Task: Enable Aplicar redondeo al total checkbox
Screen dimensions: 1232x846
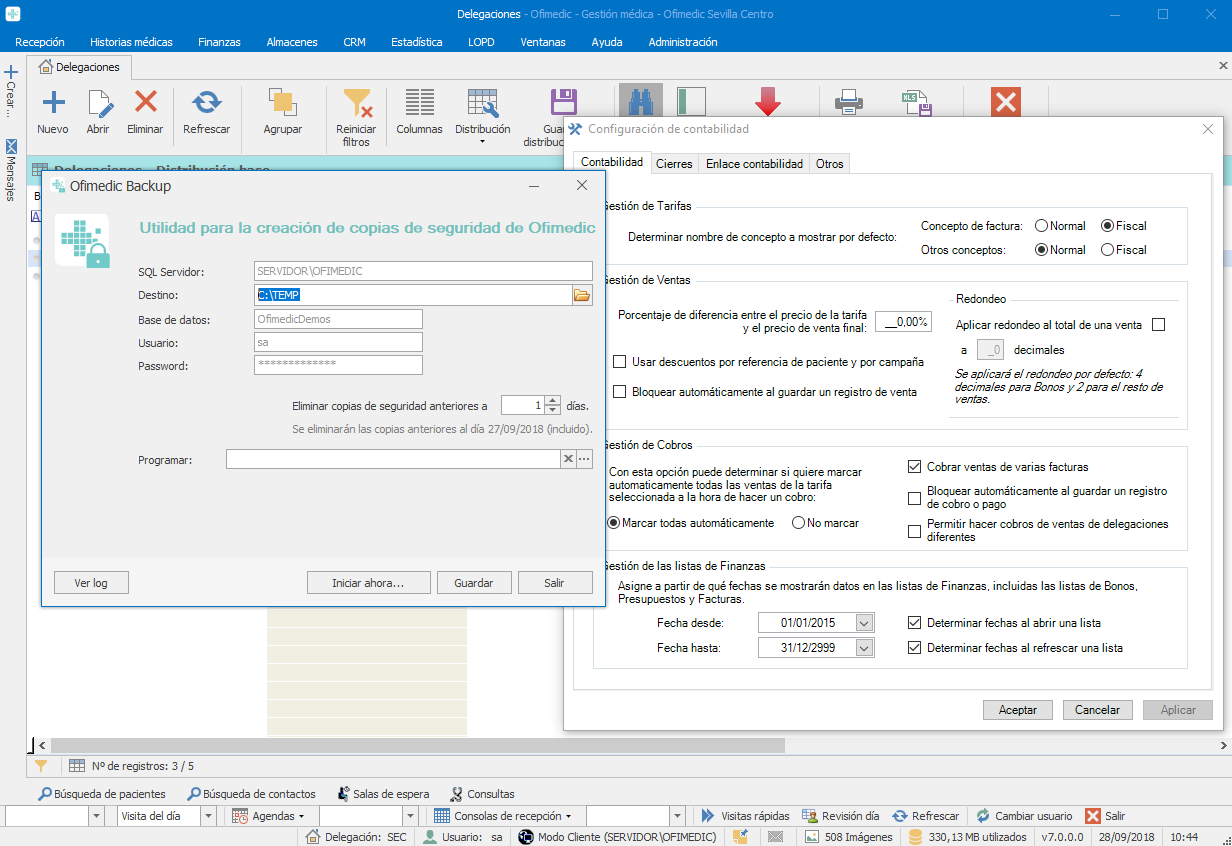Action: tap(1158, 325)
